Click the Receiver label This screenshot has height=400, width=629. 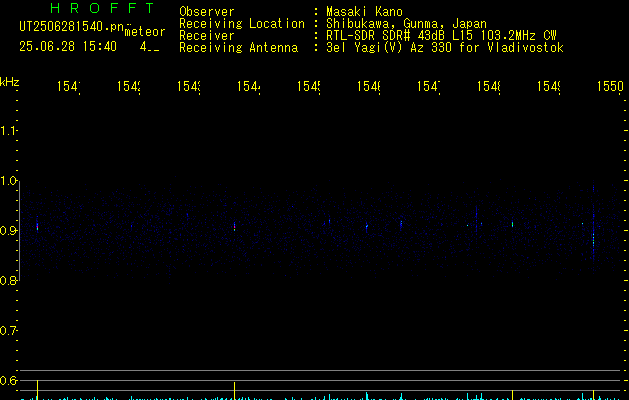pos(207,35)
